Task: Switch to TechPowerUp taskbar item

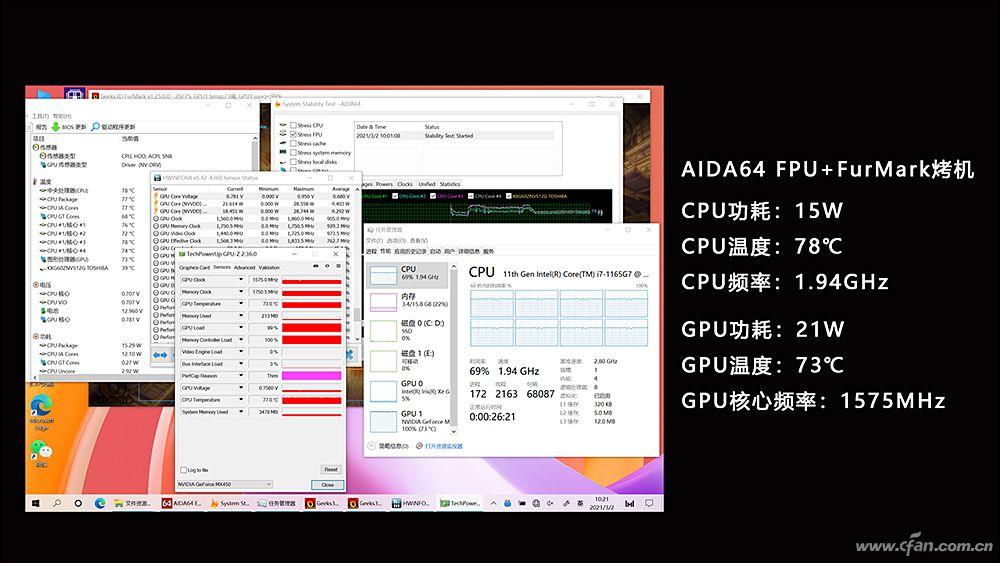Action: [x=460, y=503]
